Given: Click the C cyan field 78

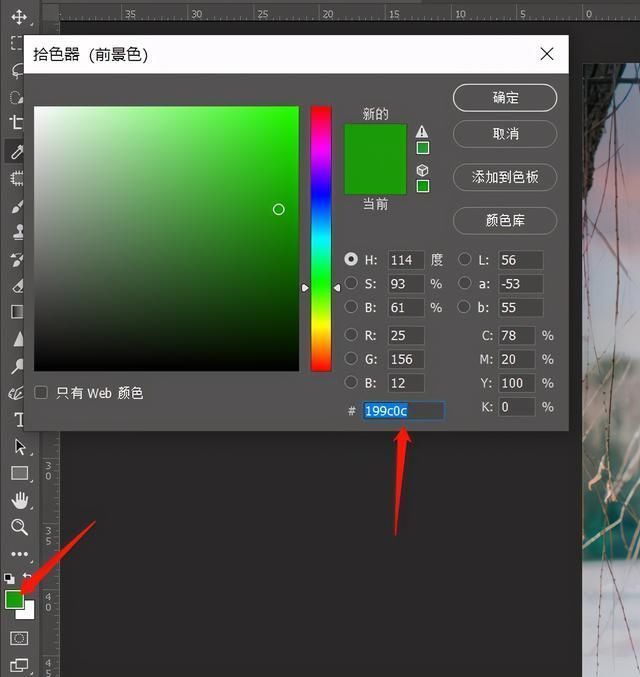Looking at the screenshot, I should pyautogui.click(x=517, y=335).
